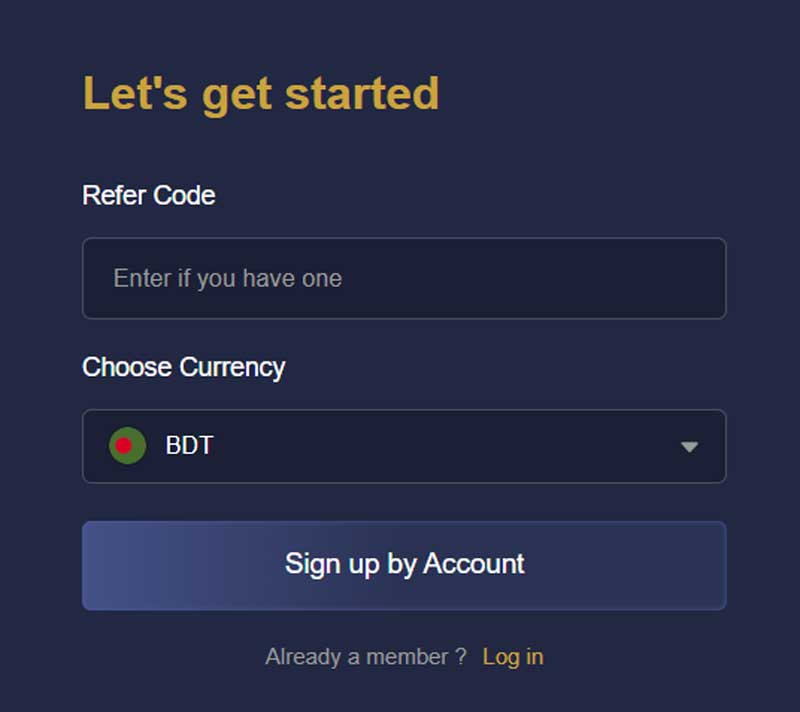This screenshot has height=712, width=800.
Task: Click the Log in hyperlink in orange
Action: [512, 657]
